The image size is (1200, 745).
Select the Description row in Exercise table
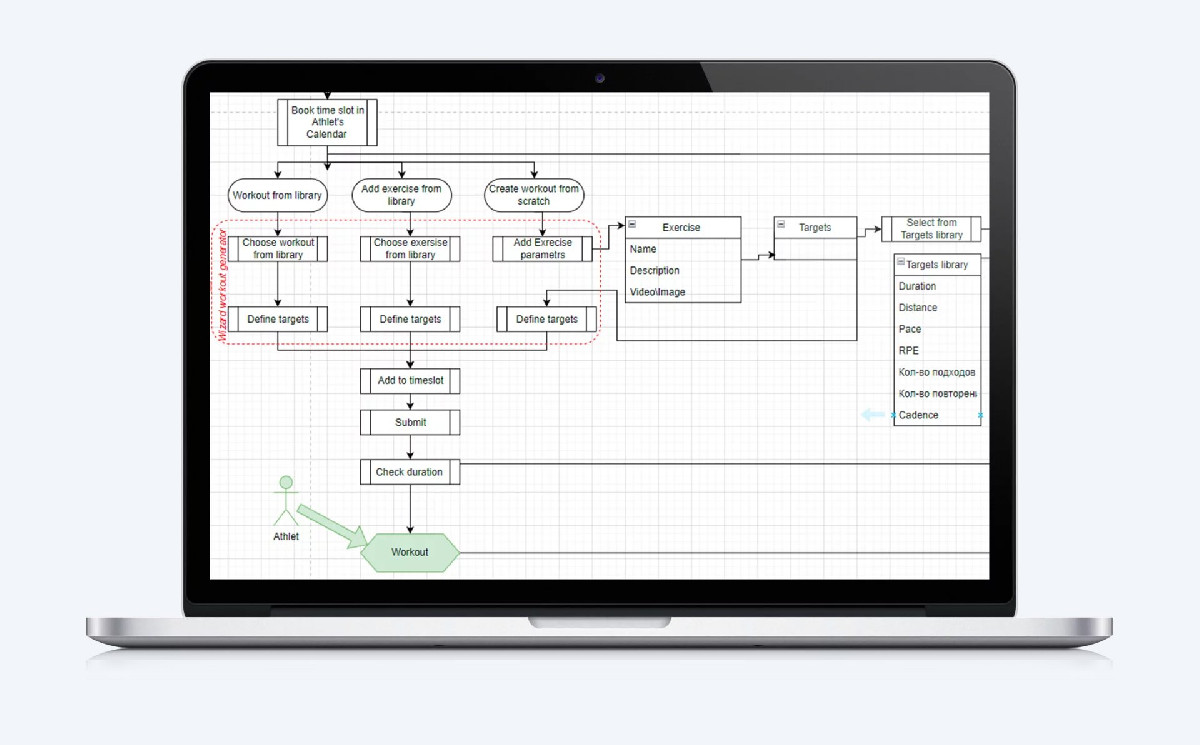pyautogui.click(x=683, y=271)
